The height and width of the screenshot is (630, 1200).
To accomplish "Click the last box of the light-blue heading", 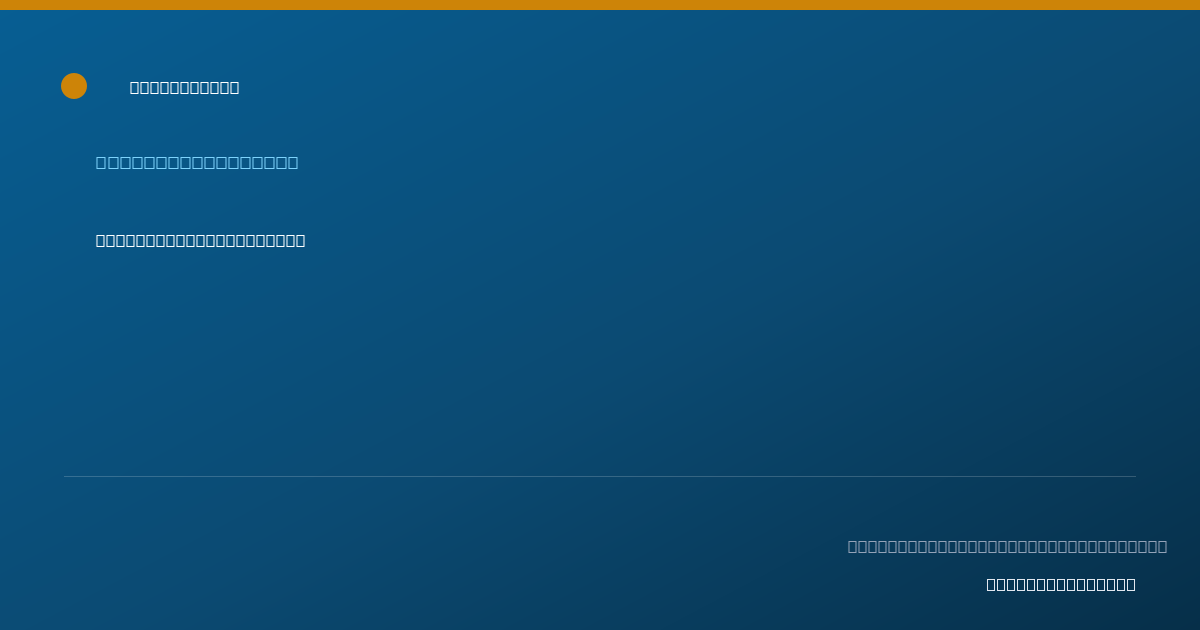I will click(292, 162).
